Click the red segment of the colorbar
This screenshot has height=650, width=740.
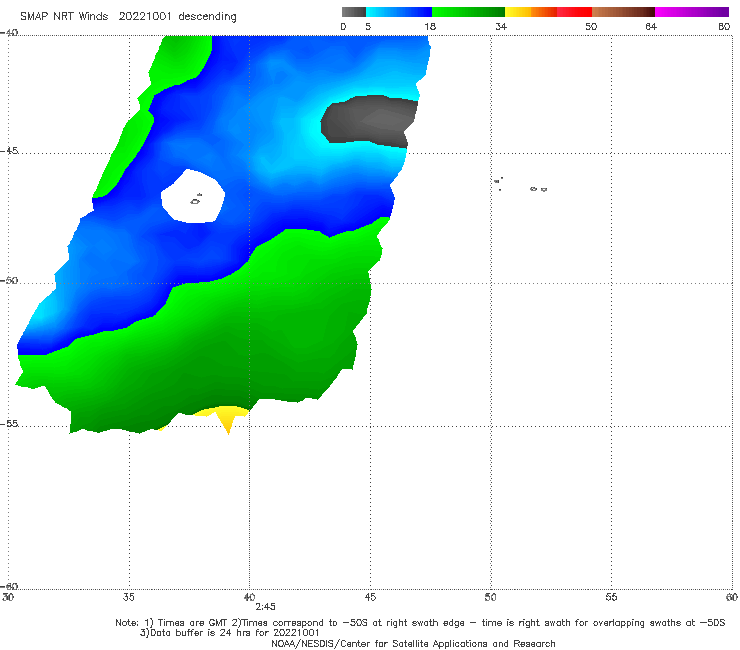point(574,12)
